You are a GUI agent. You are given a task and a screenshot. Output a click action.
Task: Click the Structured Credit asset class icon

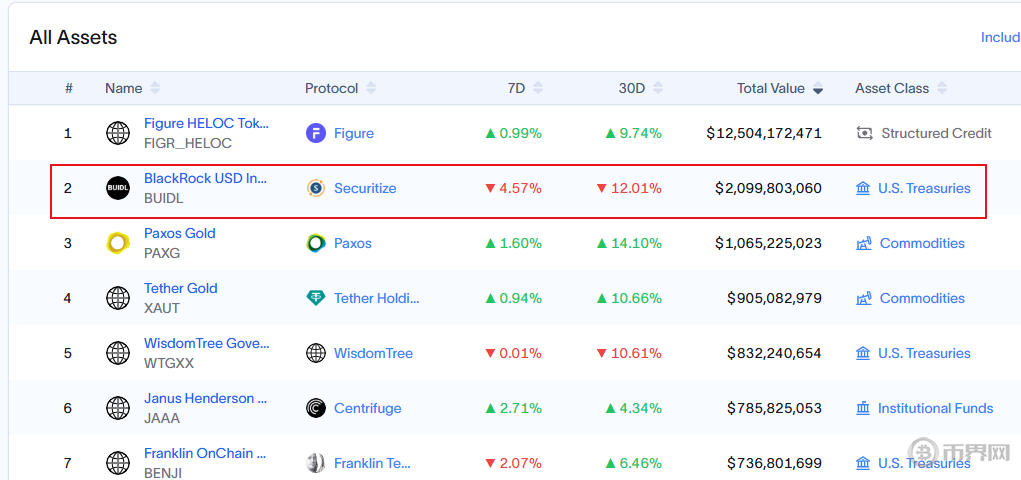(x=865, y=133)
